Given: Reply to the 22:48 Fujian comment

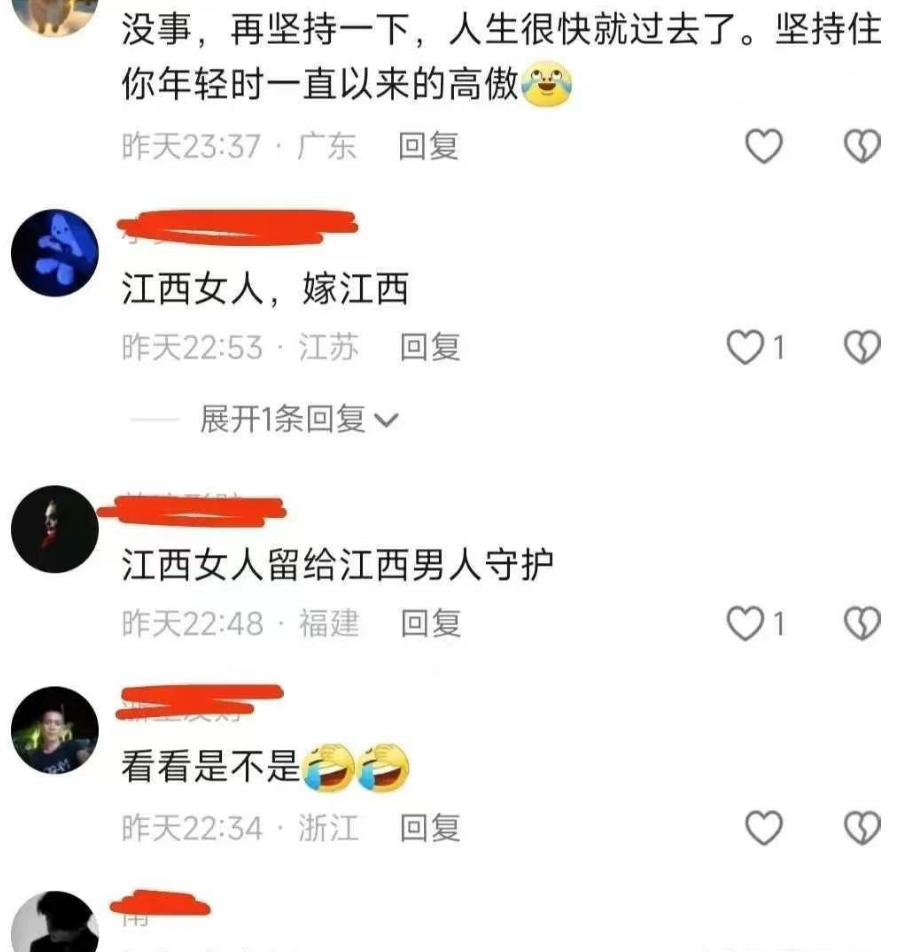Looking at the screenshot, I should 431,624.
